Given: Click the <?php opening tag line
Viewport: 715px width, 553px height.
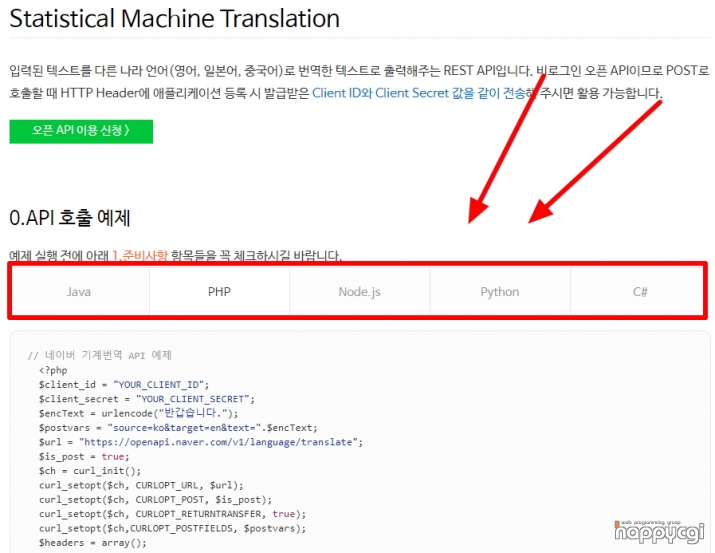Looking at the screenshot, I should 53,370.
